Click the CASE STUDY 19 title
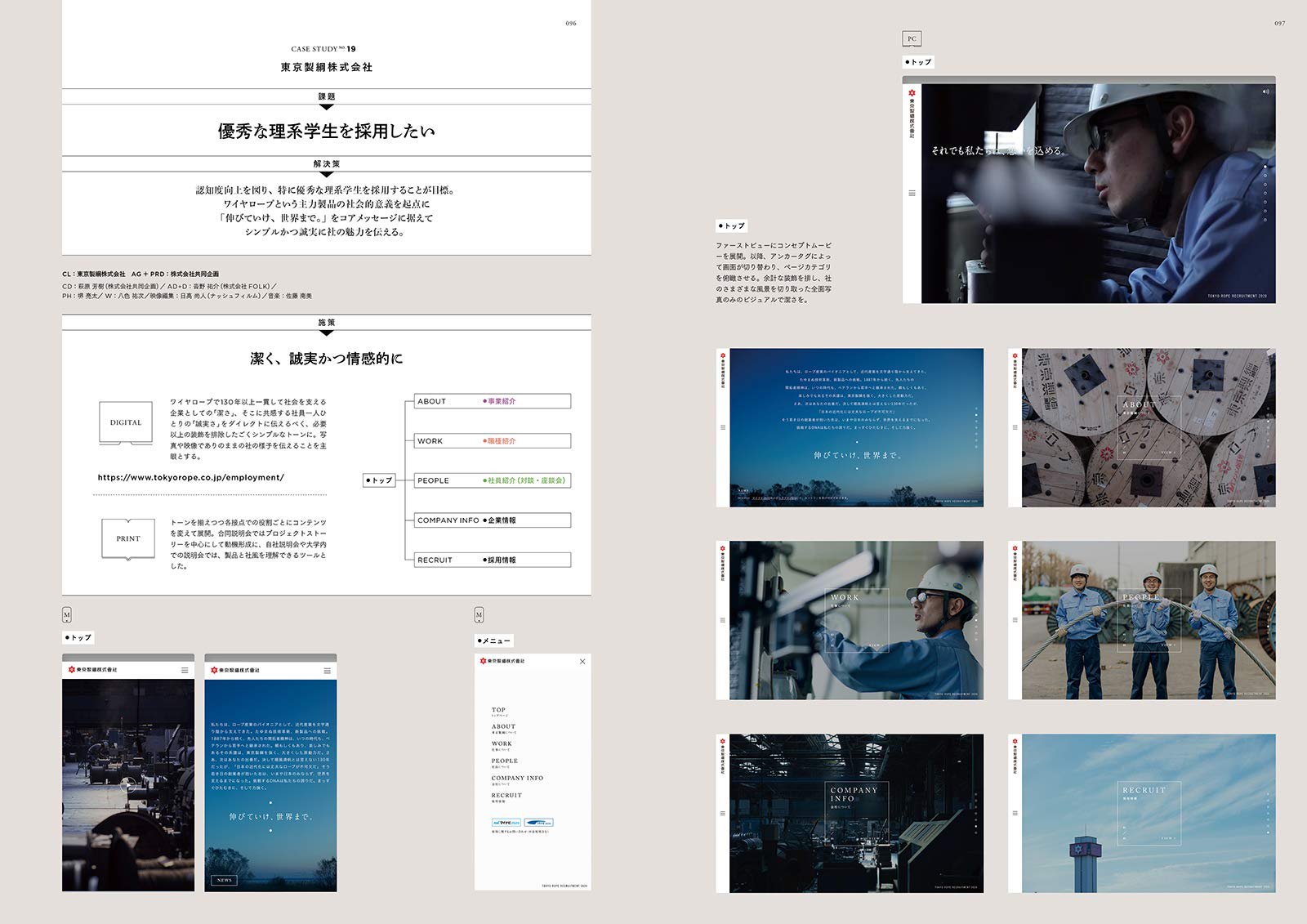The height and width of the screenshot is (924, 1307). coord(323,49)
